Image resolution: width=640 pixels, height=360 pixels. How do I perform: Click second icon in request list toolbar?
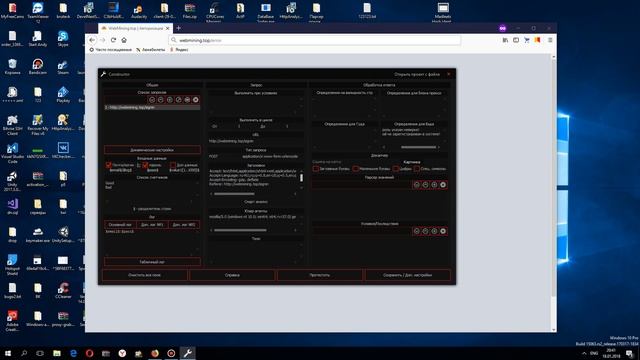click(x=161, y=100)
